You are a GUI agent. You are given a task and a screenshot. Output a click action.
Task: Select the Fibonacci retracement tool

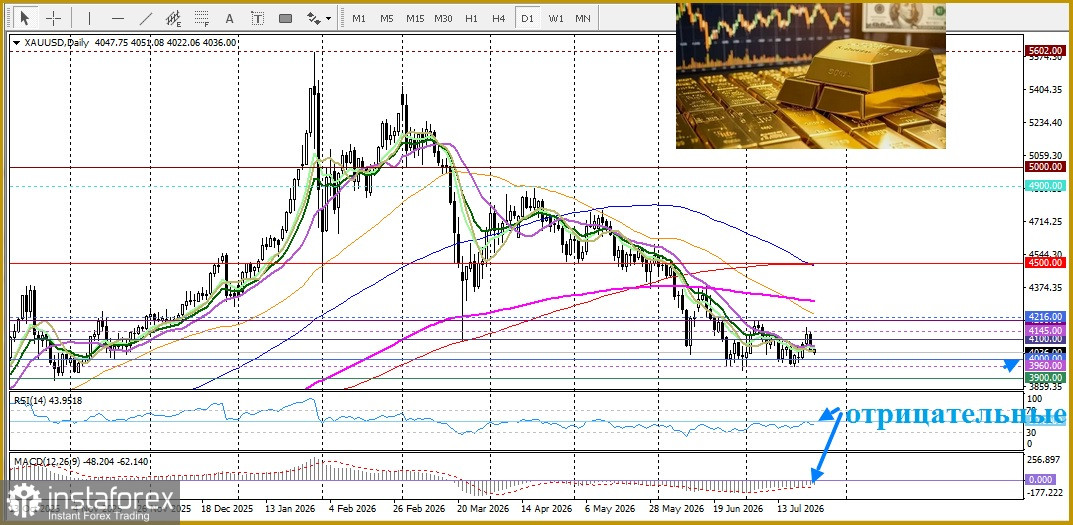click(x=202, y=18)
